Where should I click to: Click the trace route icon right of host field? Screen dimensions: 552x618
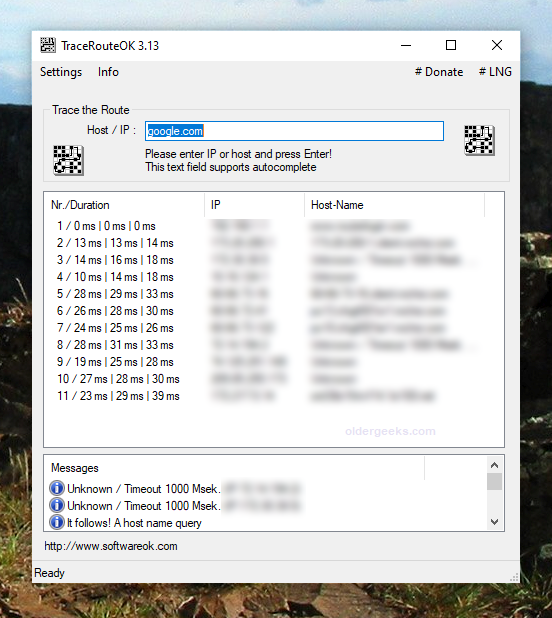click(479, 140)
